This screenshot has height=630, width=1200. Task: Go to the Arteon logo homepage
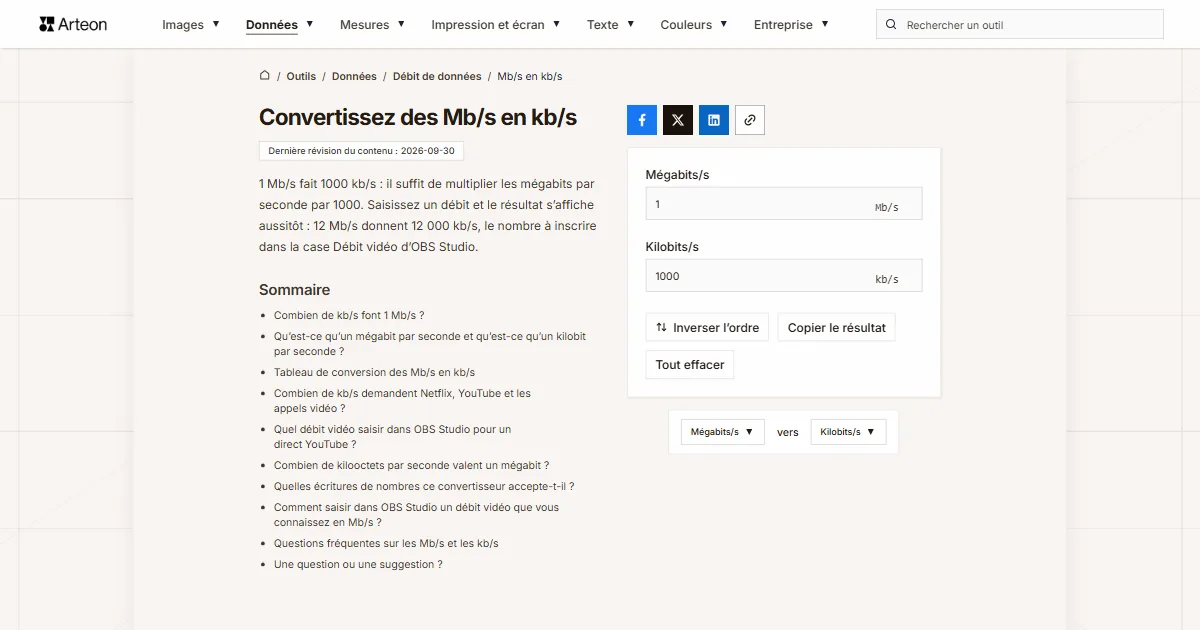pyautogui.click(x=73, y=24)
